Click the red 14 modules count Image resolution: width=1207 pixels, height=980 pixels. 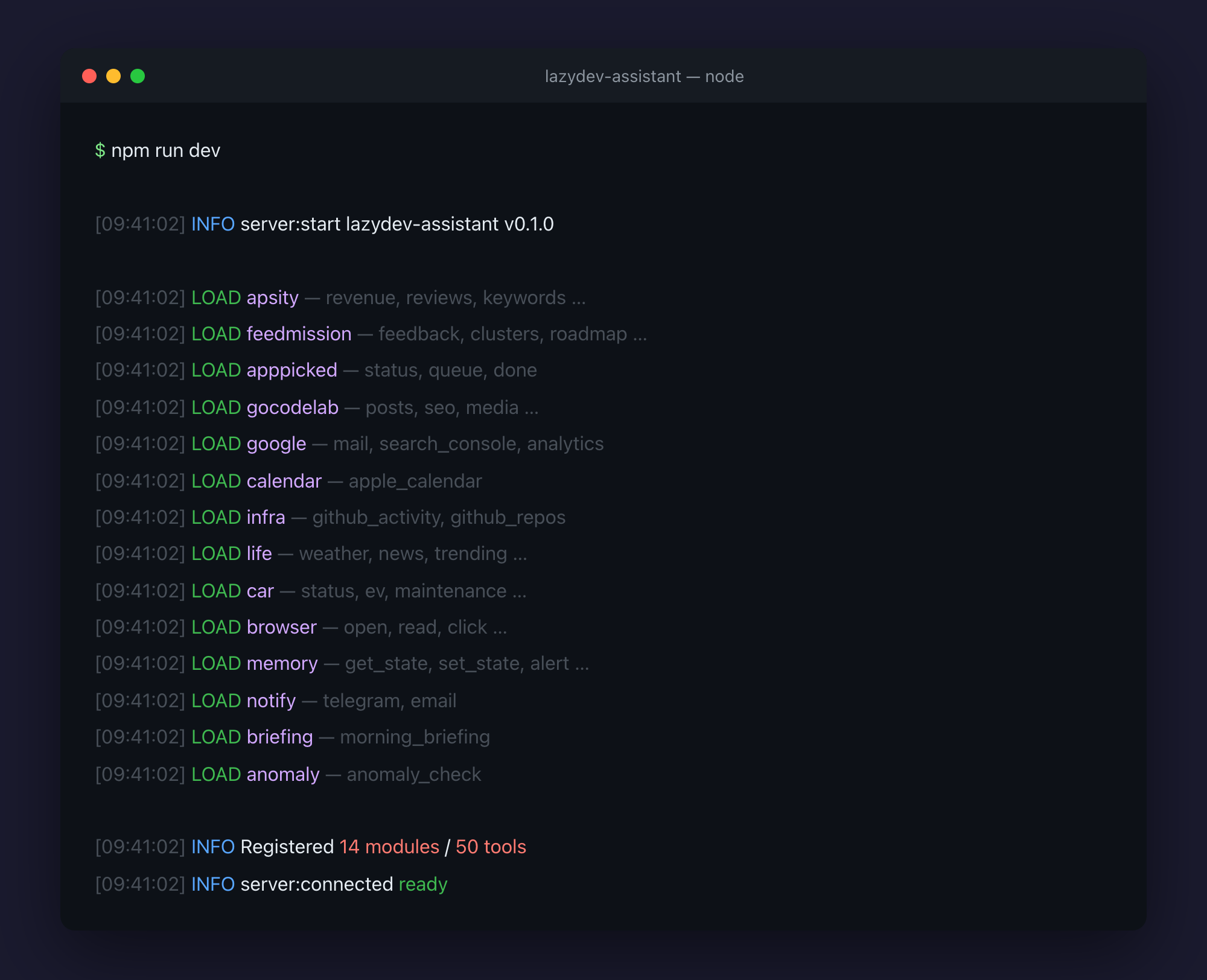tap(389, 847)
